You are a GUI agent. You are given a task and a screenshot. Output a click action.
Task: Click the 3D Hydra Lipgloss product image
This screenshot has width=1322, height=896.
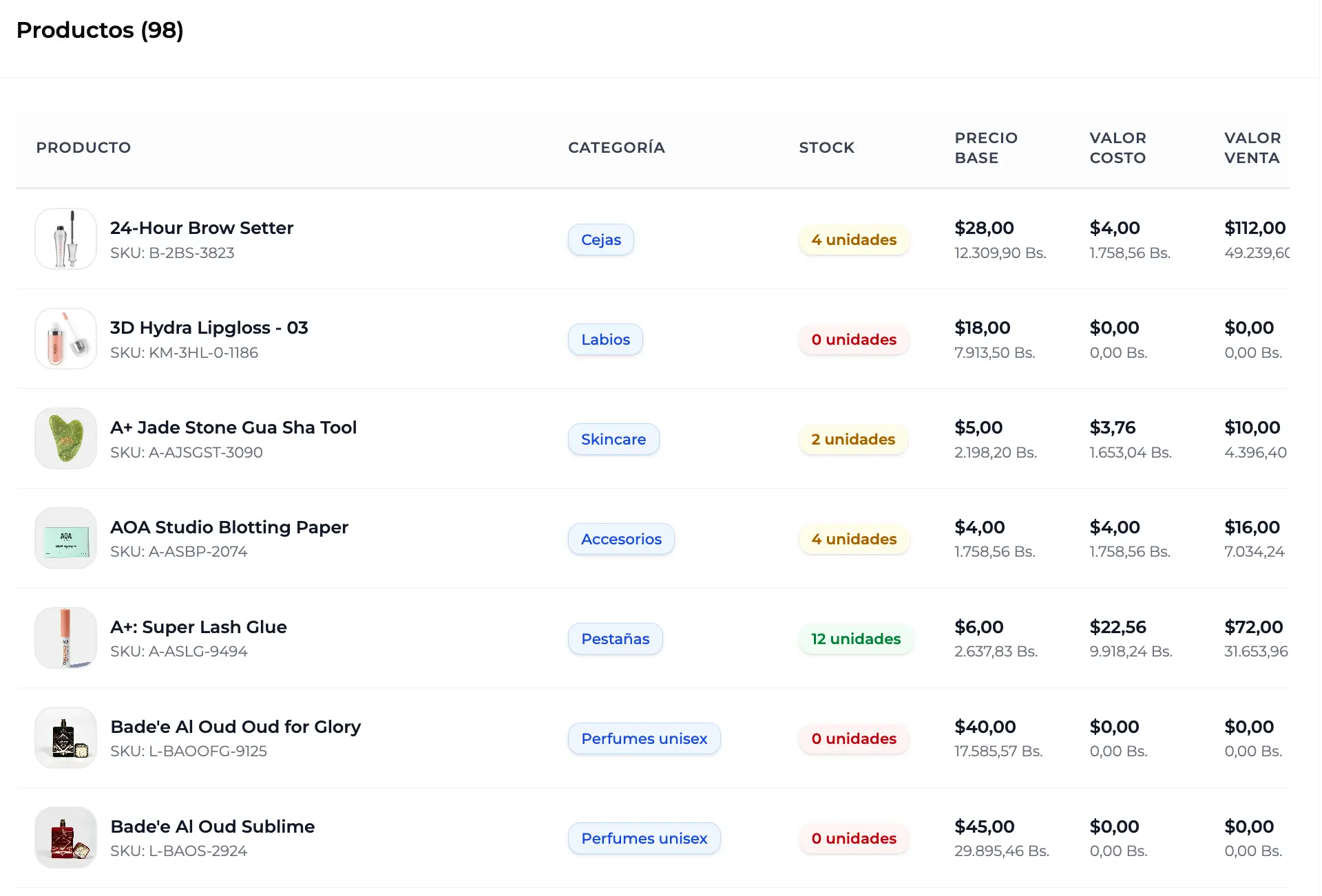pyautogui.click(x=65, y=339)
